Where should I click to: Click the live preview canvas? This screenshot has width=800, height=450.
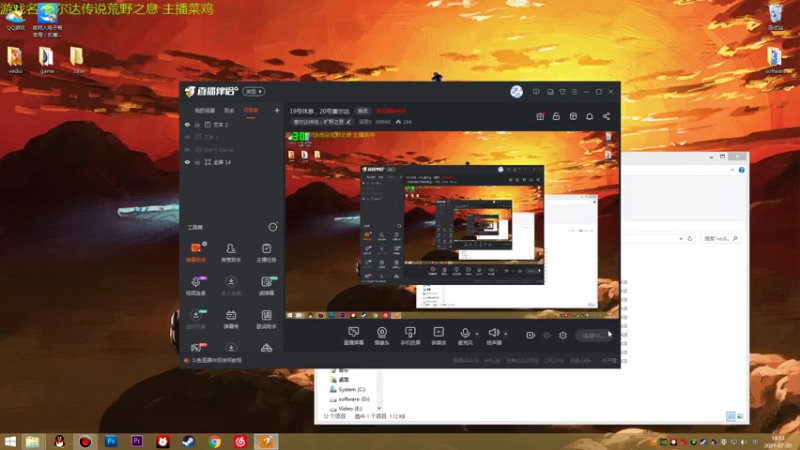452,225
